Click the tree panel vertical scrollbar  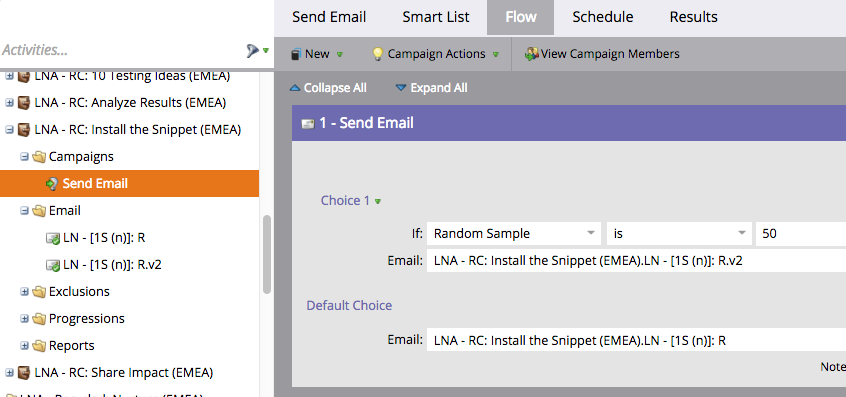(267, 255)
